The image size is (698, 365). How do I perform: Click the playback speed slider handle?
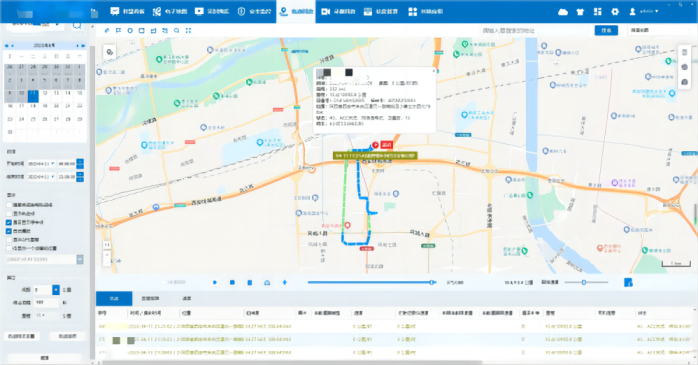click(584, 282)
